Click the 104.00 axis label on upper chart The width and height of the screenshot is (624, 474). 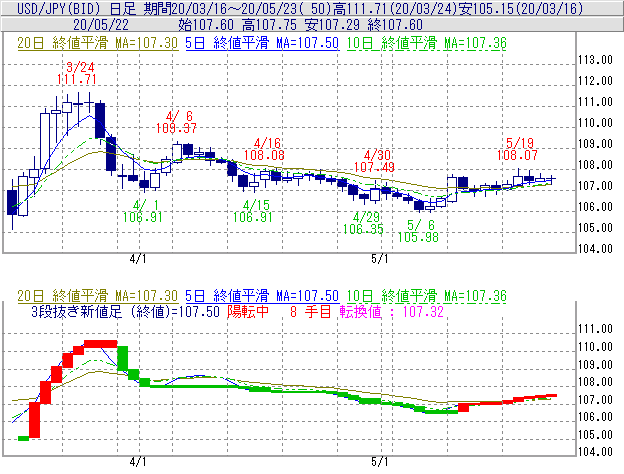595,249
